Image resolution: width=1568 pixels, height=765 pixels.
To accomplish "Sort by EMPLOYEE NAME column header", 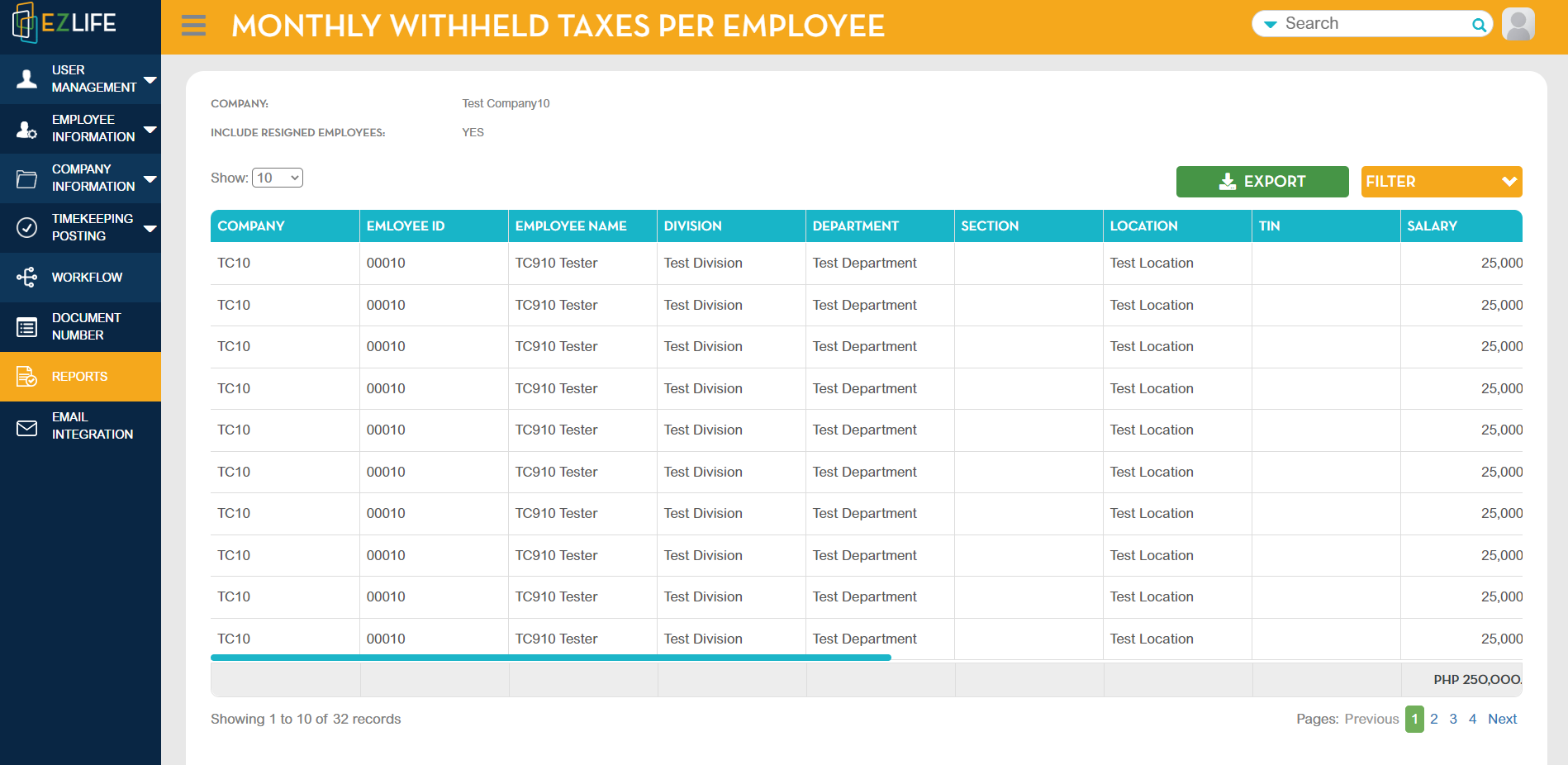I will tap(582, 226).
